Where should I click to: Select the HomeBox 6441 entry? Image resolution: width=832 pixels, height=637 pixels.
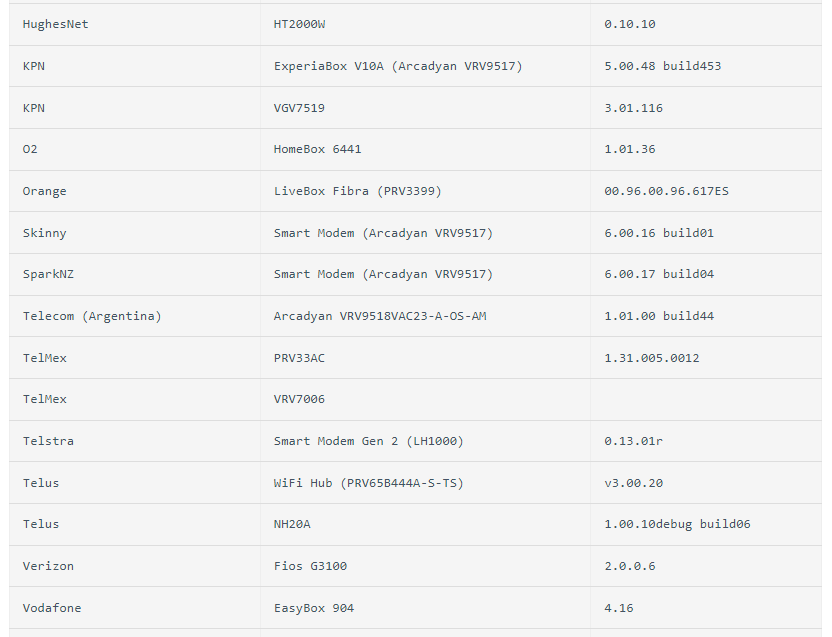[317, 149]
